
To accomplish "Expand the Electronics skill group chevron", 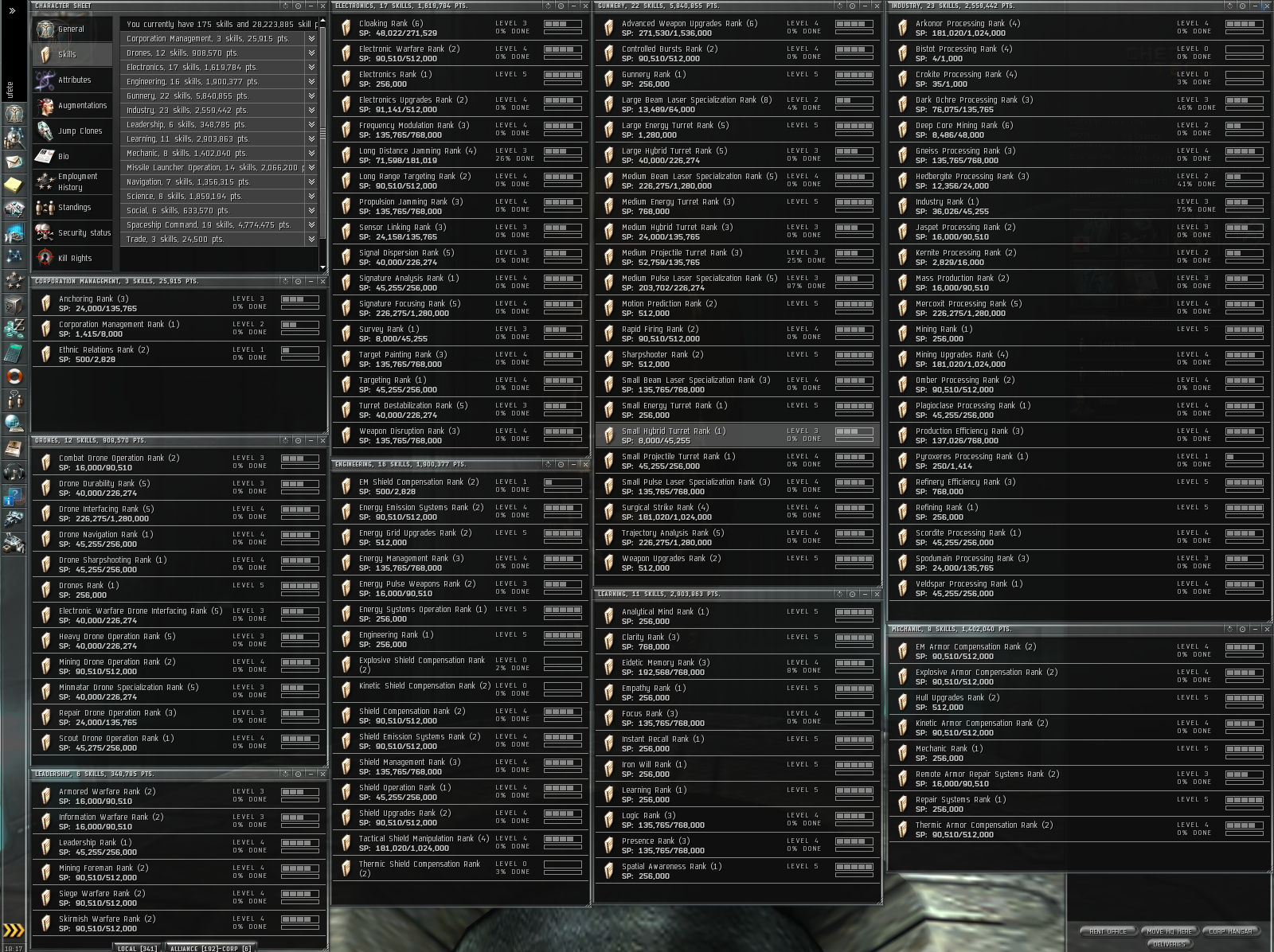I will tap(311, 67).
